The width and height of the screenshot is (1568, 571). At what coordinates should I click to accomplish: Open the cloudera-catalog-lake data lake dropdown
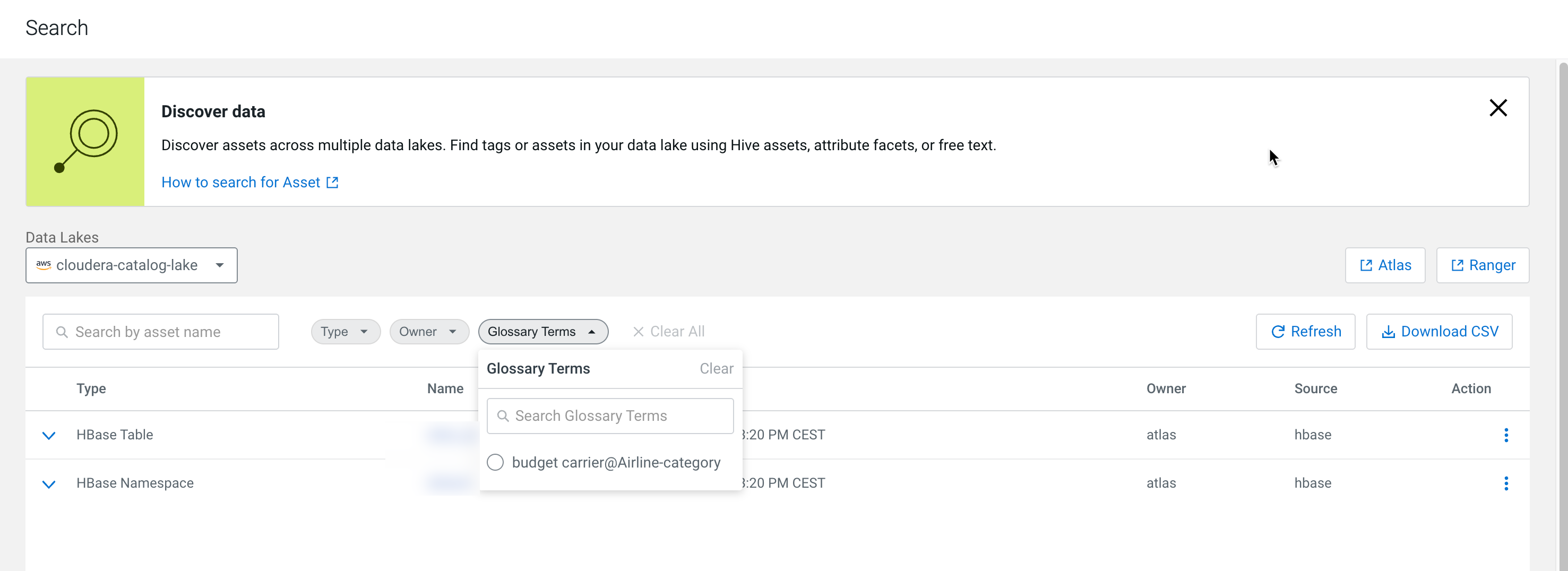[x=132, y=265]
